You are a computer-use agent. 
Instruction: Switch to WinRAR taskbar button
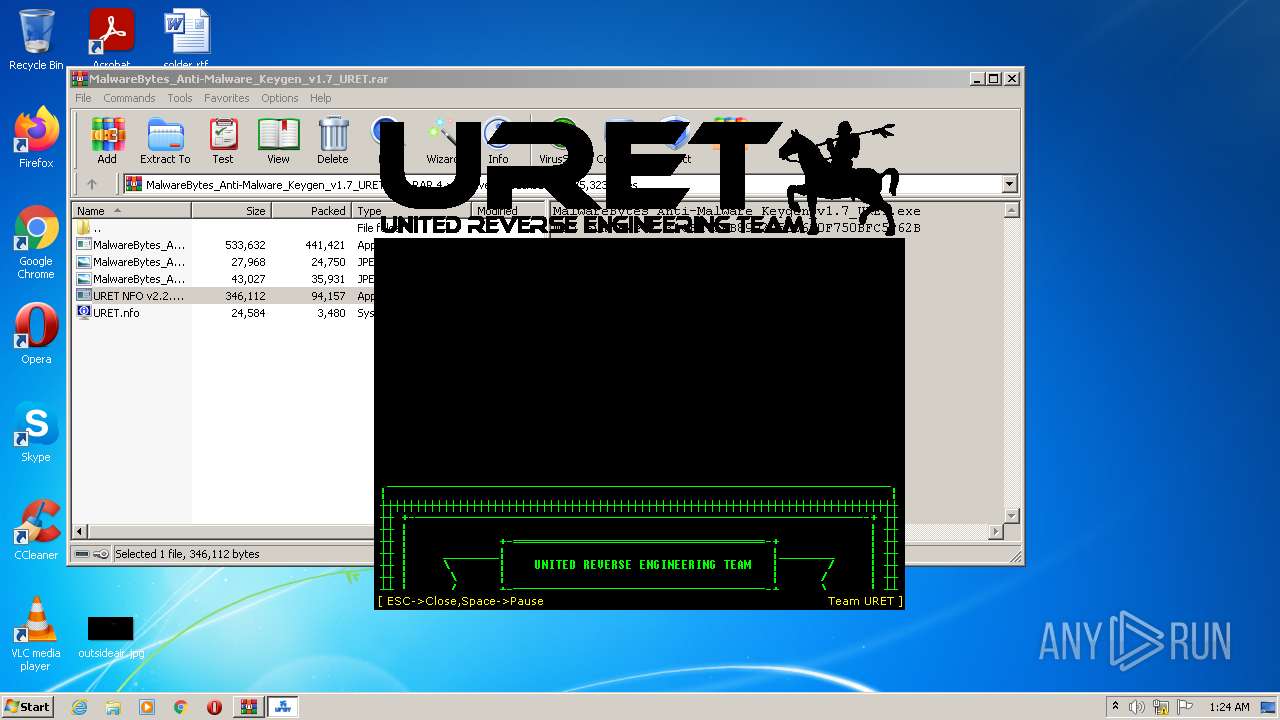249,707
